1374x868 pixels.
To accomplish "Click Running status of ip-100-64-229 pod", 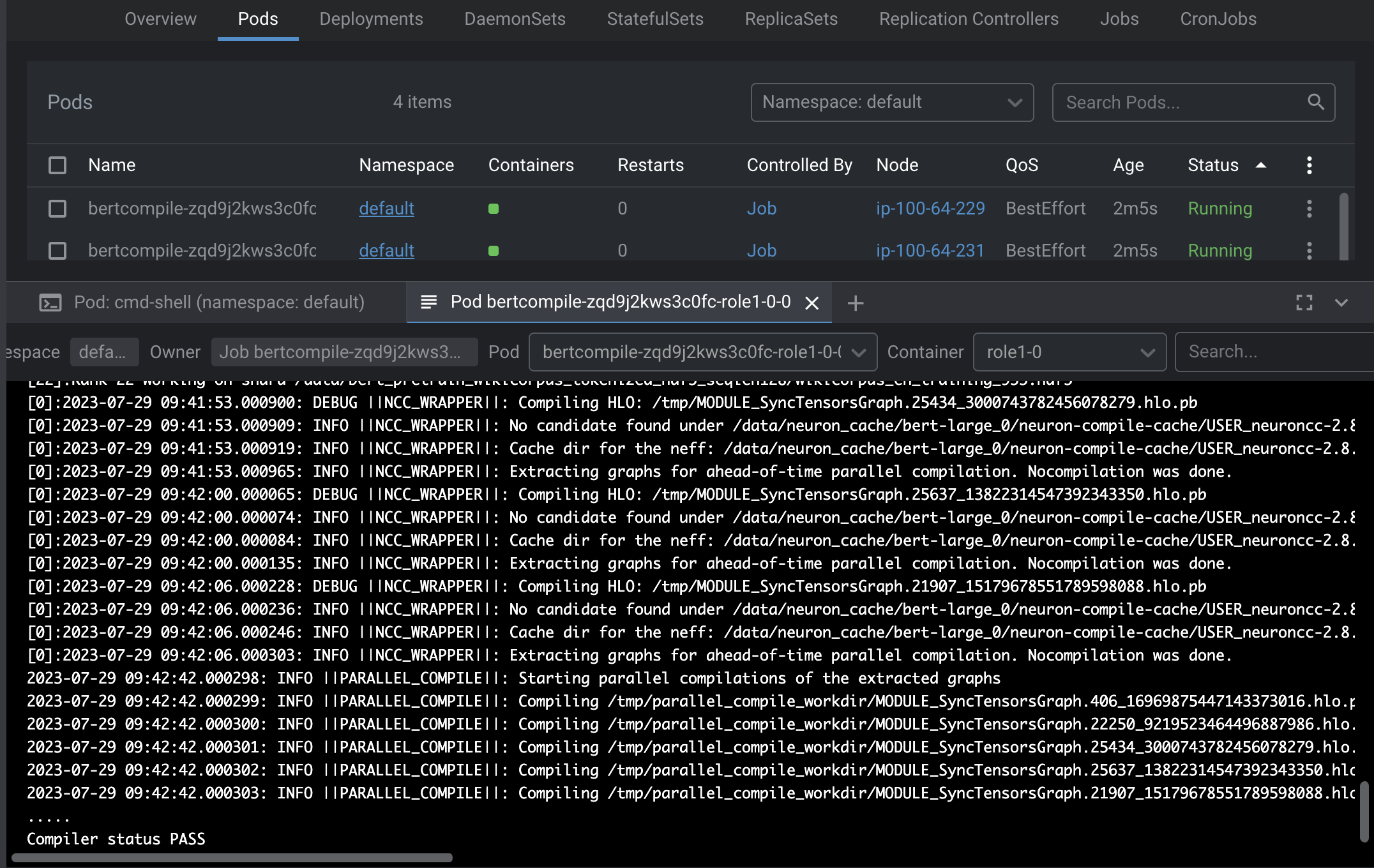I will click(x=1220, y=209).
